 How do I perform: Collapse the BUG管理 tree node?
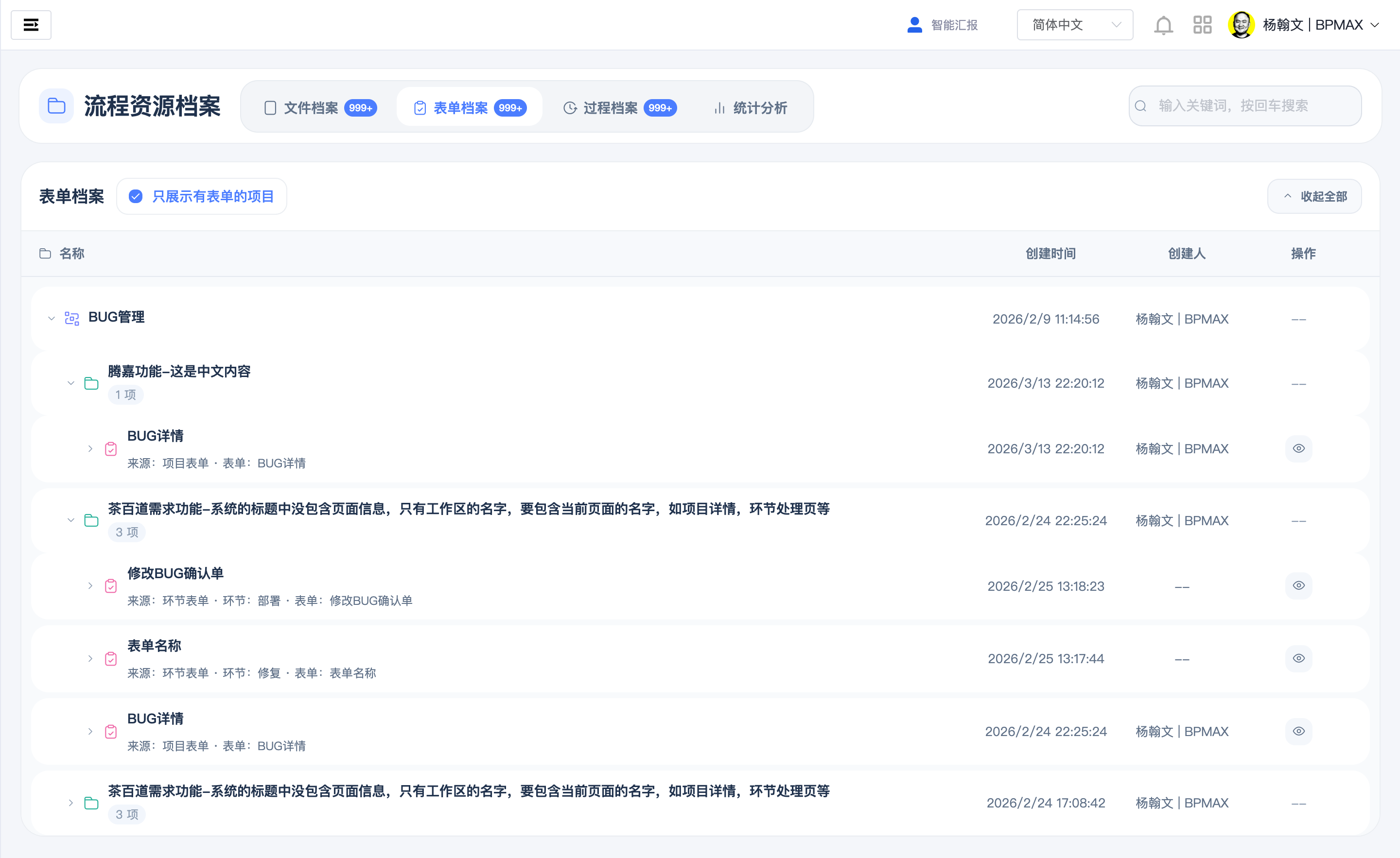tap(51, 318)
